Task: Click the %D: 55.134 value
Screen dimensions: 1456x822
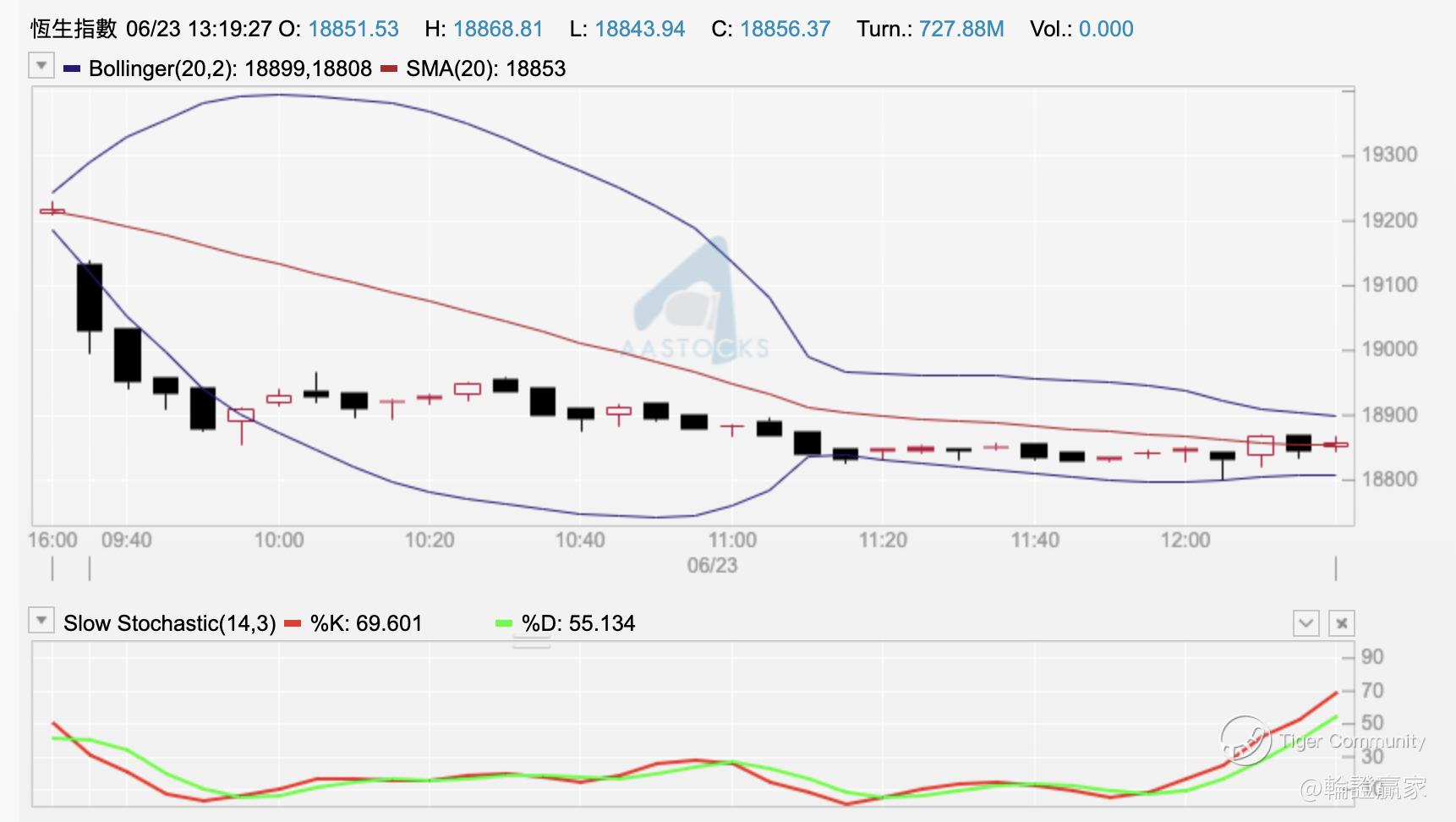Action: tap(578, 623)
